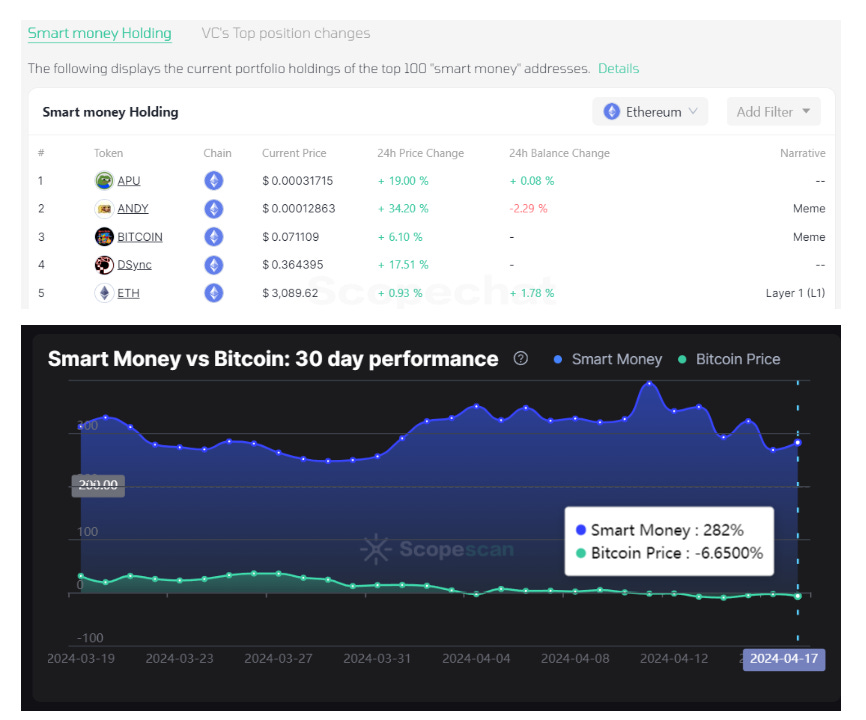Click the Meme narrative in ANDY row
Viewport: 866px width, 720px height.
[x=809, y=209]
